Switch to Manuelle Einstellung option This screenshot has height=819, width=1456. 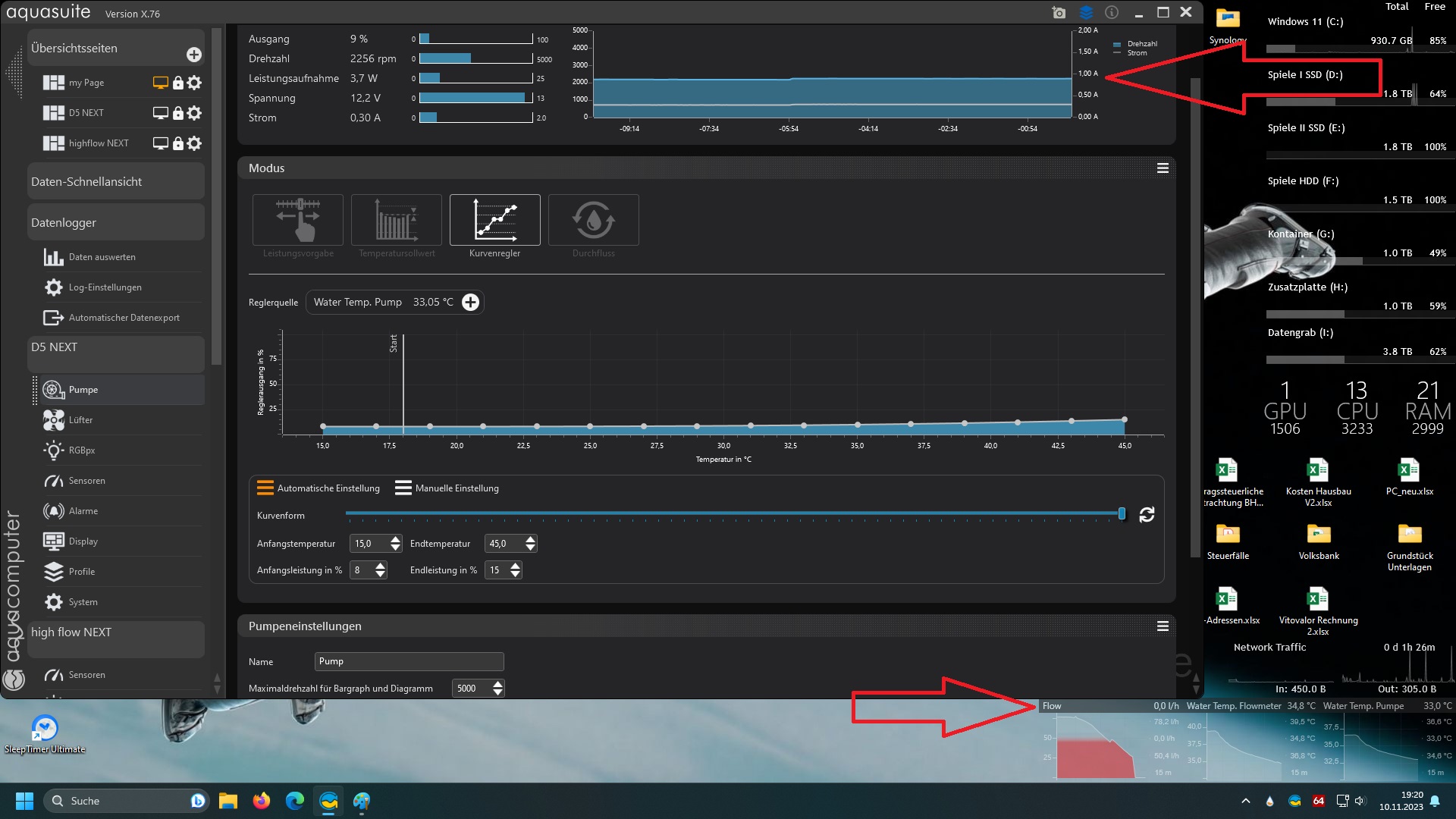(447, 488)
